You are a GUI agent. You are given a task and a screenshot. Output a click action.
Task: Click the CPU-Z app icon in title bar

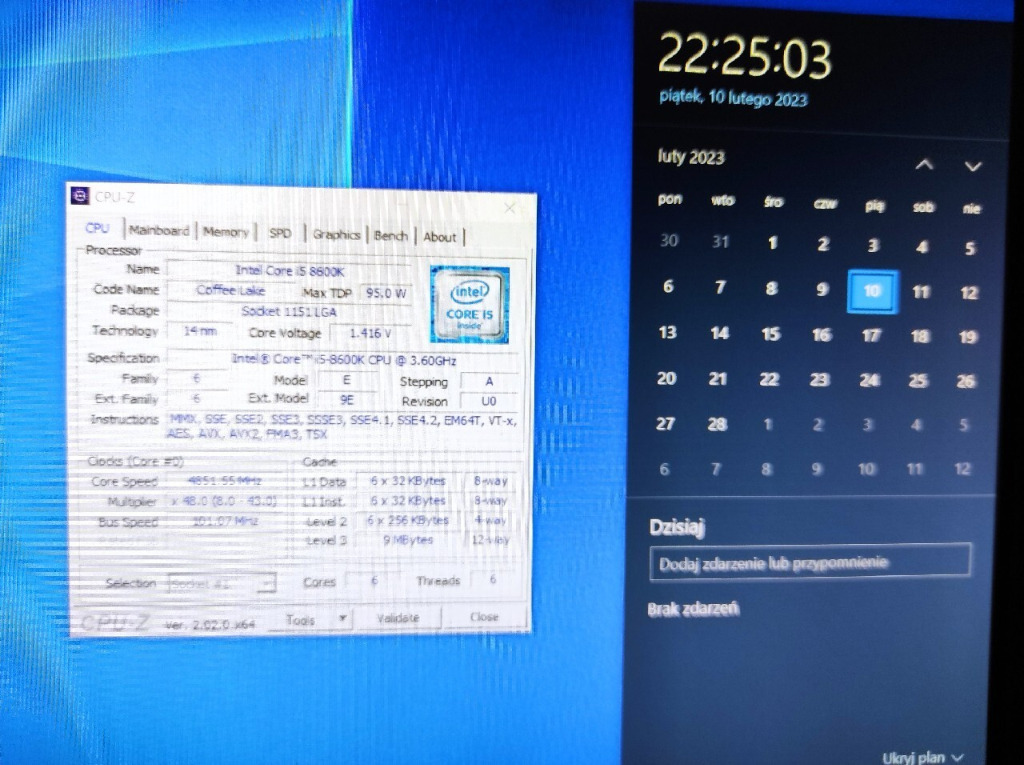tap(80, 195)
